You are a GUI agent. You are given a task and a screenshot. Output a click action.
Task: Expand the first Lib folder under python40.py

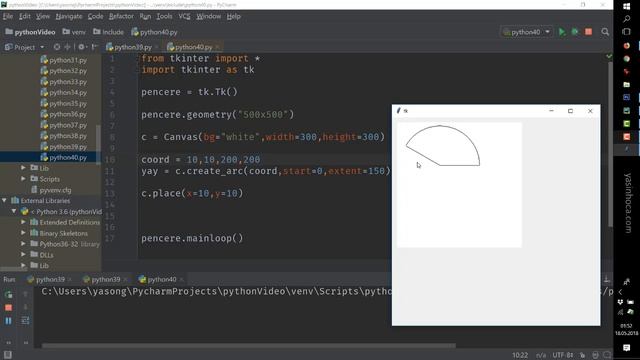(23, 168)
